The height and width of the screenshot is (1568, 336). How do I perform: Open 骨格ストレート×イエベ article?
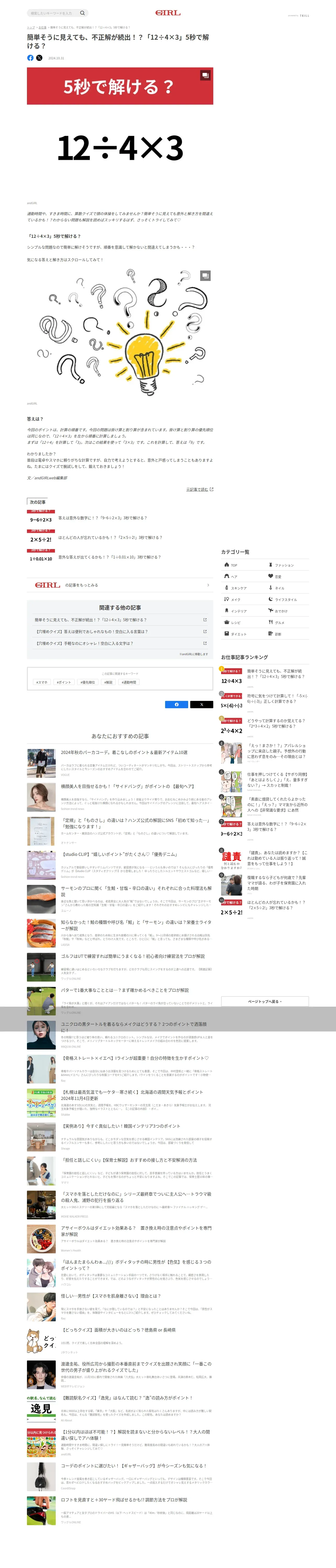(x=120, y=1069)
